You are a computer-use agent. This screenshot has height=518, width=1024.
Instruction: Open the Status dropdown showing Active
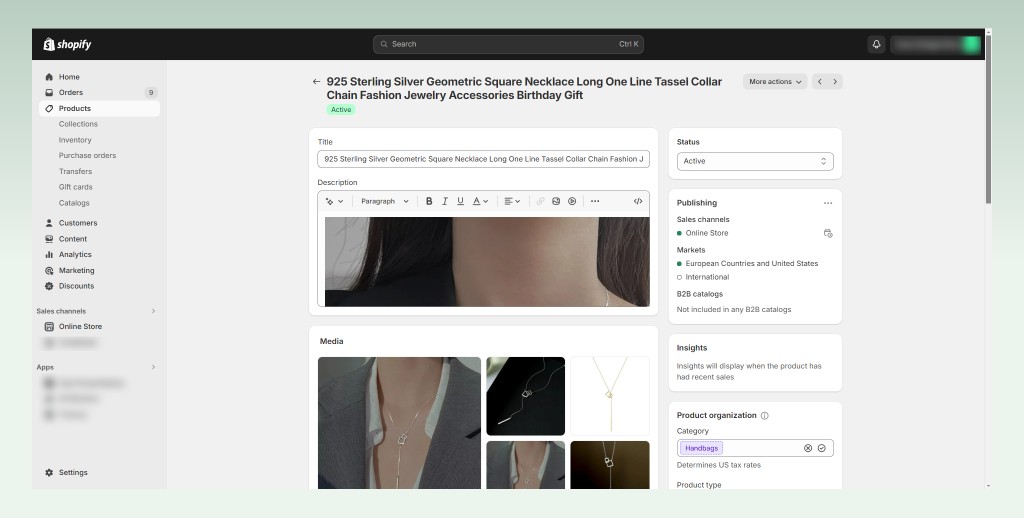755,161
